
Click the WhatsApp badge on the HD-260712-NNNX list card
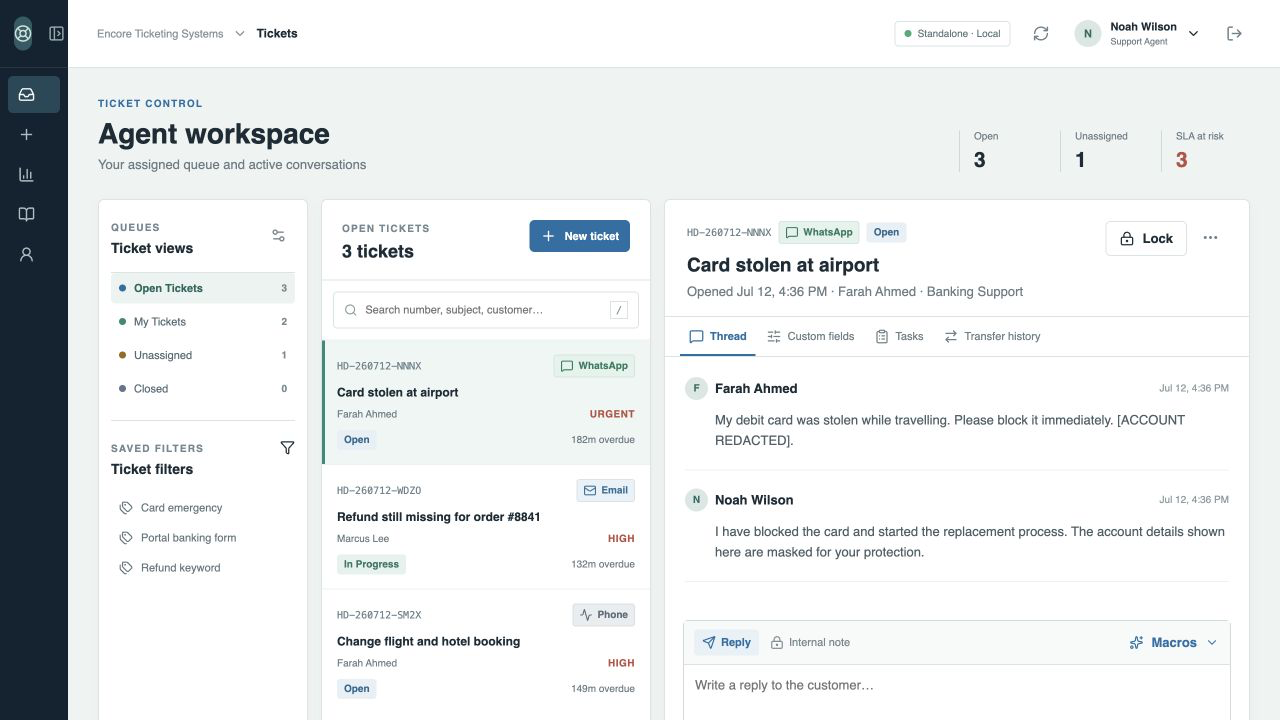tap(594, 366)
